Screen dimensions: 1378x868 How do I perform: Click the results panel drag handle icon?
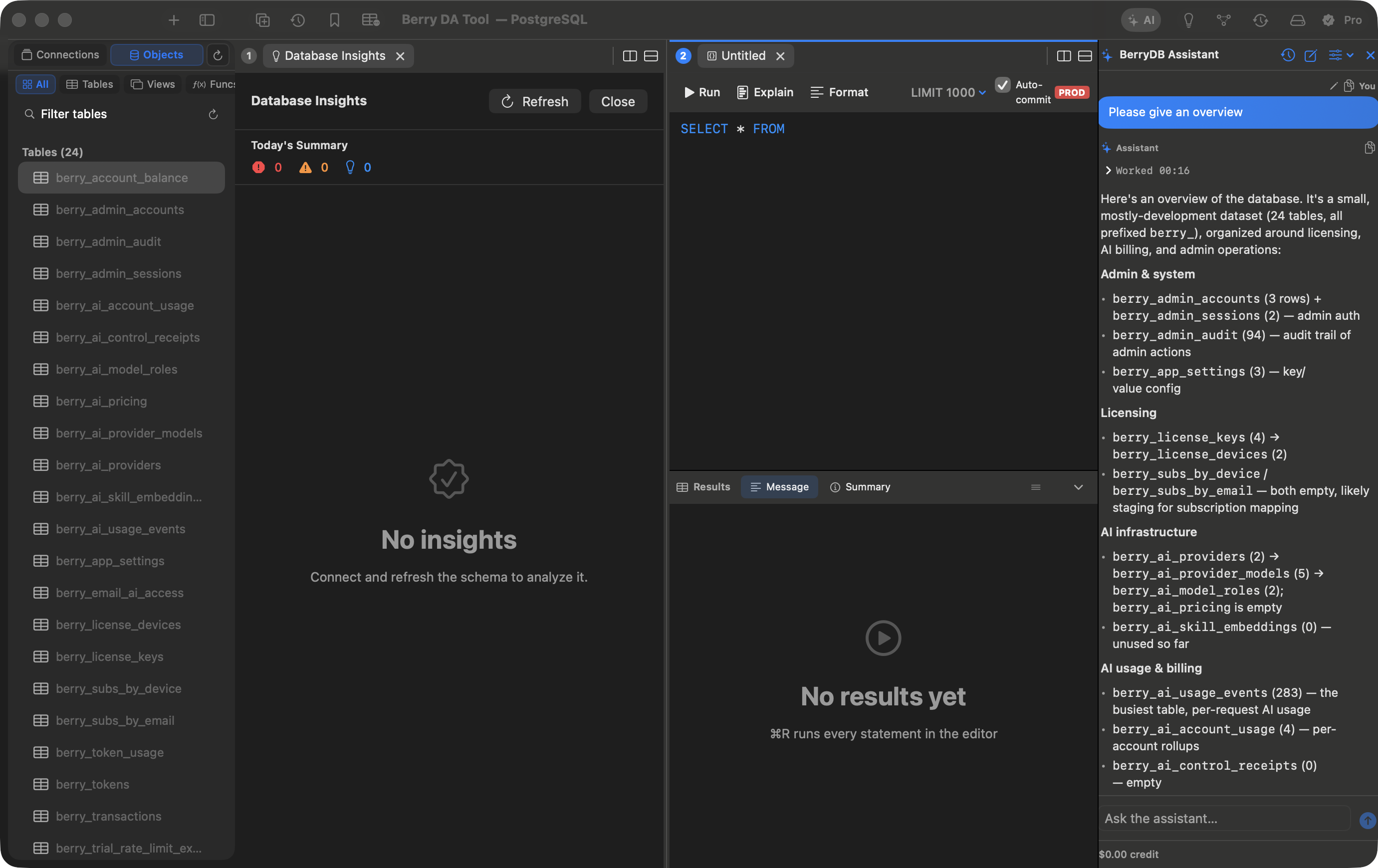tap(1036, 487)
